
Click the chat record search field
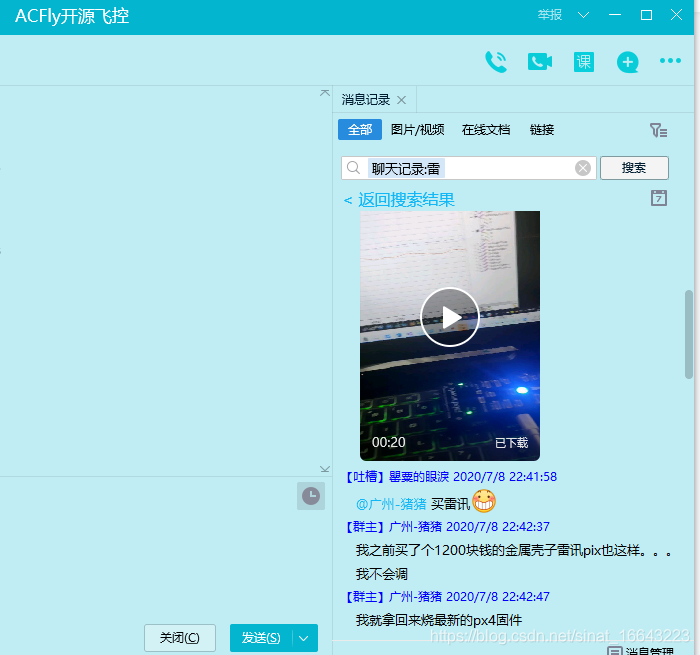tap(469, 168)
